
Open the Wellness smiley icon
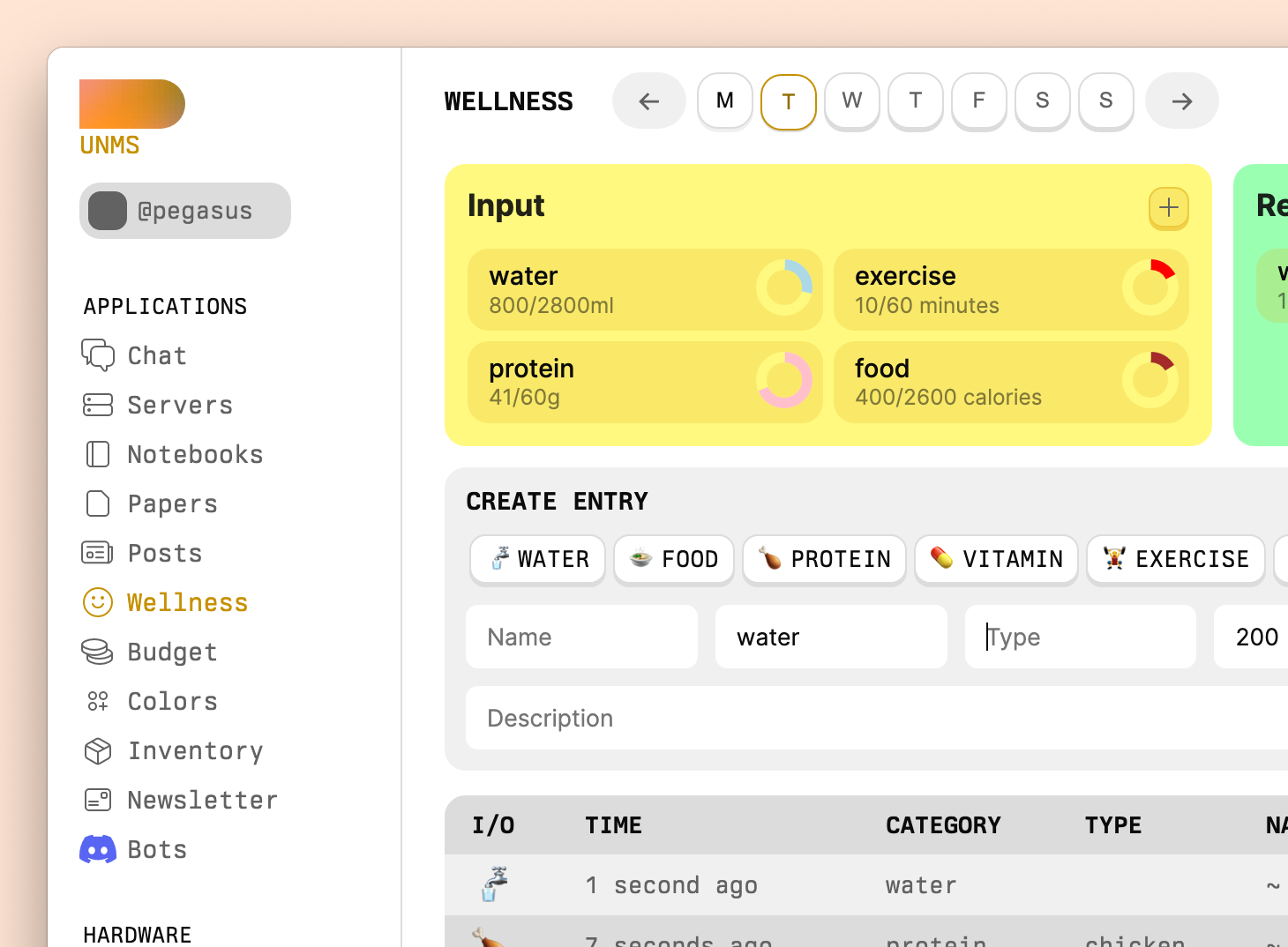[x=98, y=602]
